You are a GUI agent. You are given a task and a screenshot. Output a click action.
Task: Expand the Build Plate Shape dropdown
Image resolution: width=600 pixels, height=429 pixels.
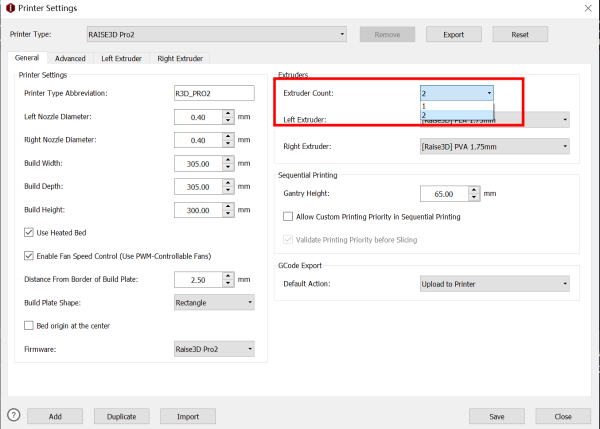[x=213, y=301]
